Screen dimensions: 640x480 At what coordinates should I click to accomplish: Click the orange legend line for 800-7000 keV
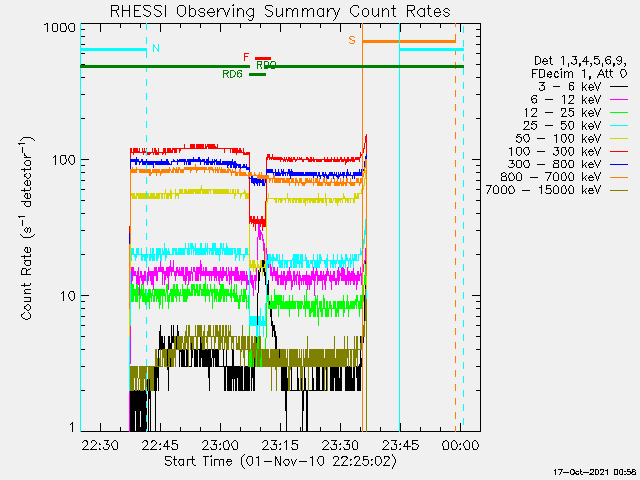619,178
